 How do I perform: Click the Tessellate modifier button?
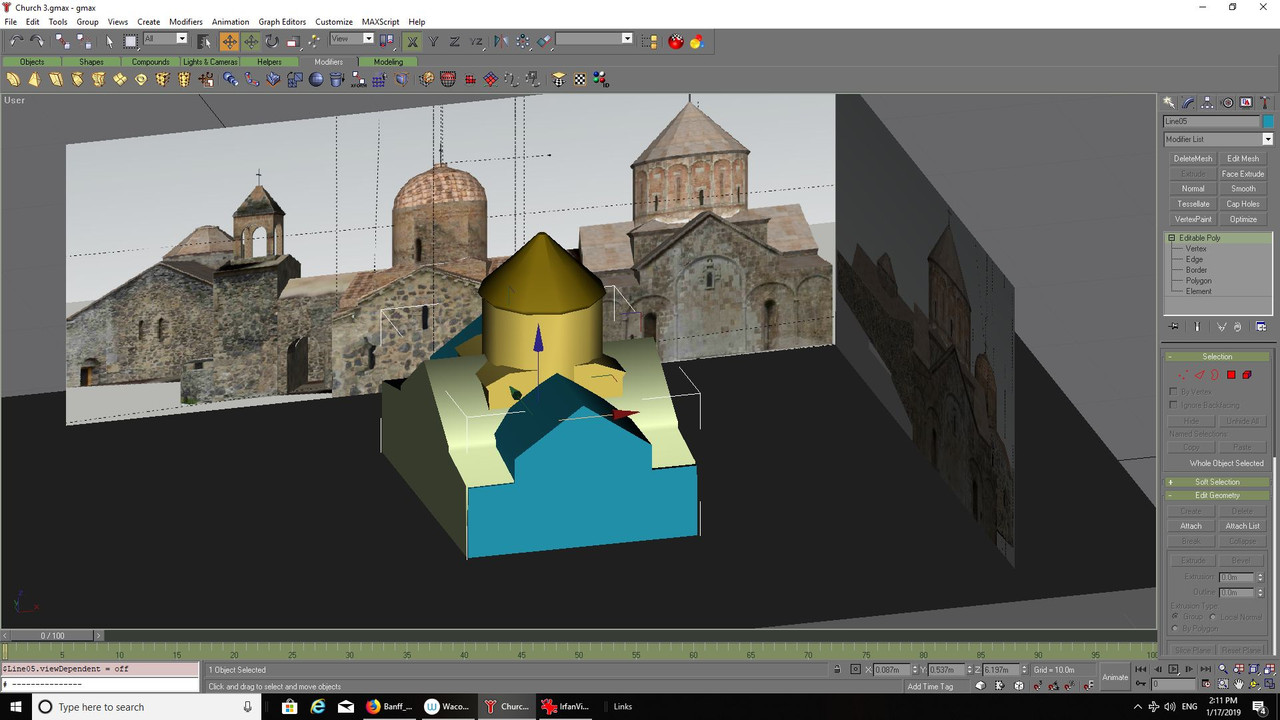tap(1193, 204)
